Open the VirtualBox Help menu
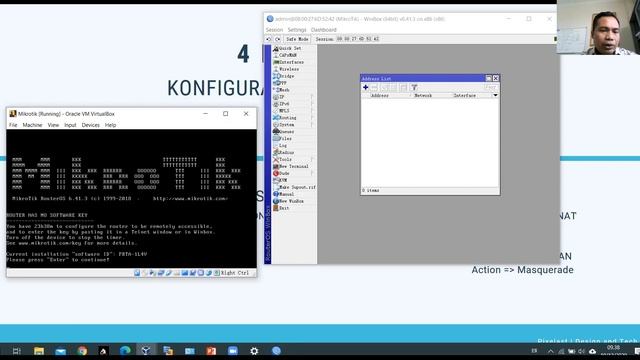The width and height of the screenshot is (640, 360). click(x=110, y=125)
